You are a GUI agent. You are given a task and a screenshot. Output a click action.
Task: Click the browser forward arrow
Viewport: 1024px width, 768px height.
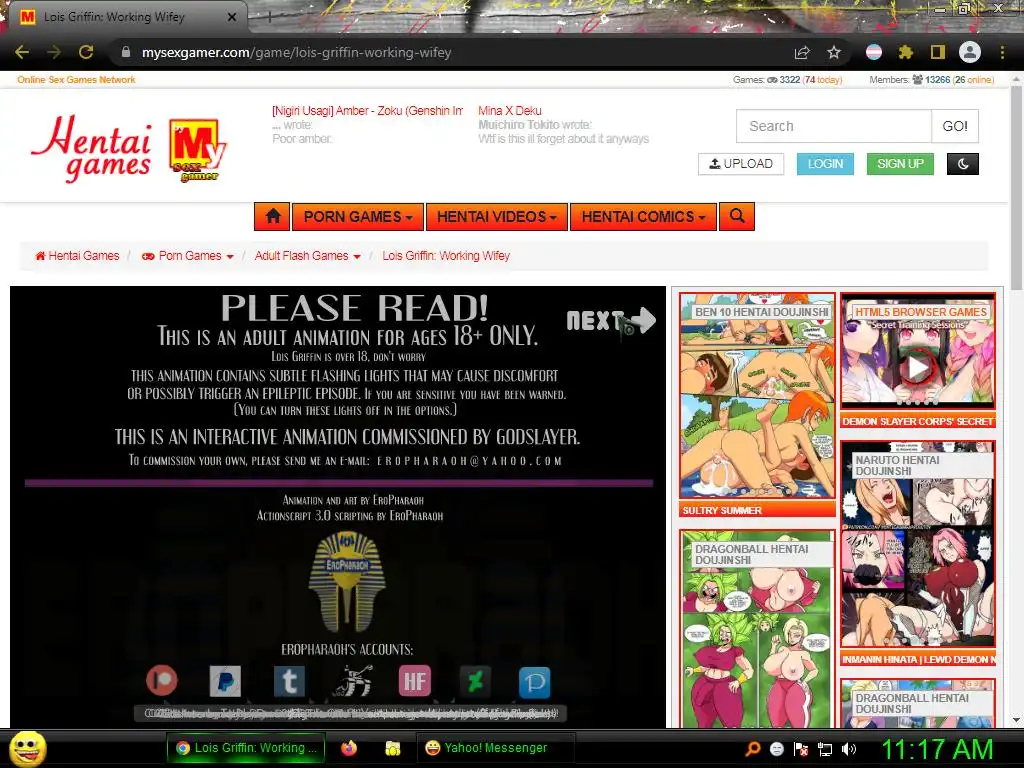[54, 52]
